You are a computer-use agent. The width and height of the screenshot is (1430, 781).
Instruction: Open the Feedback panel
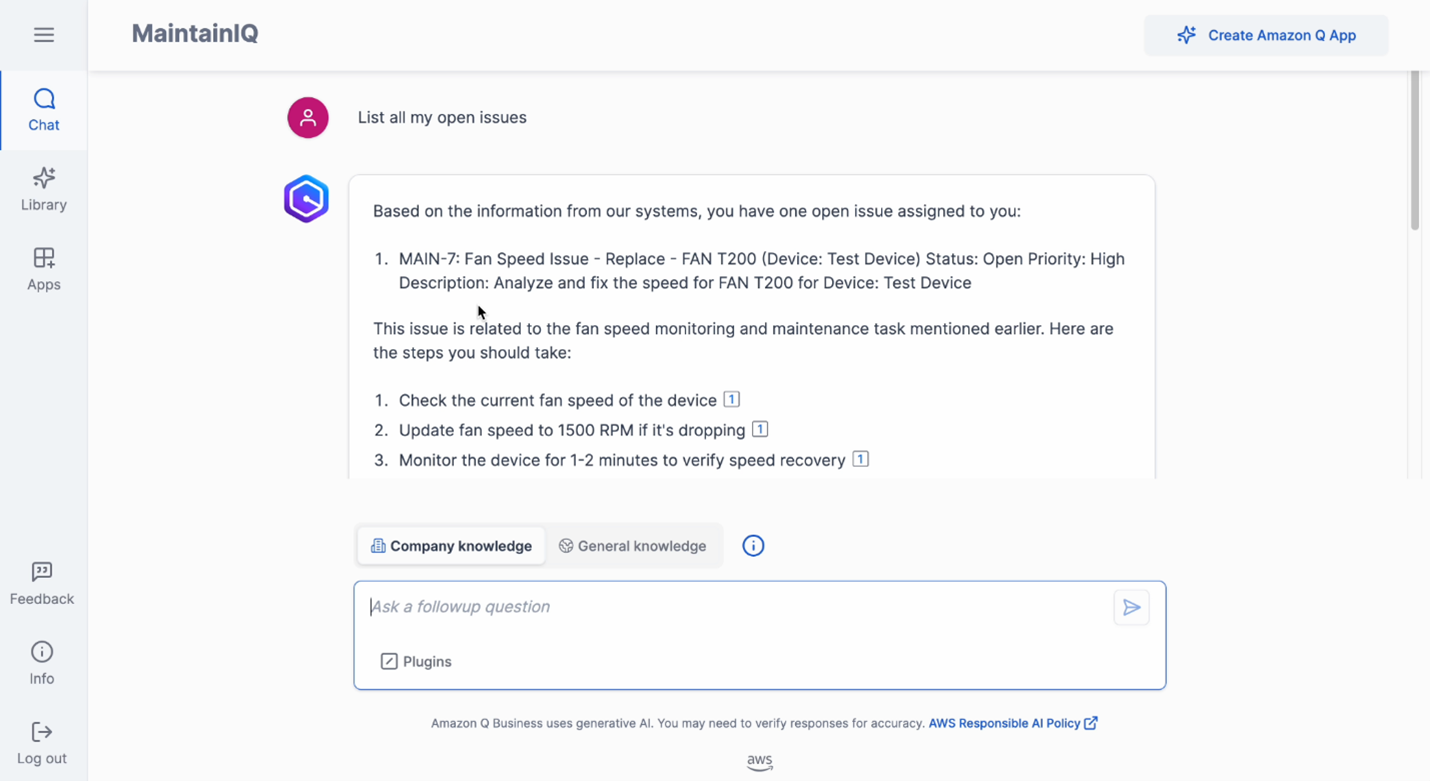[x=42, y=584]
